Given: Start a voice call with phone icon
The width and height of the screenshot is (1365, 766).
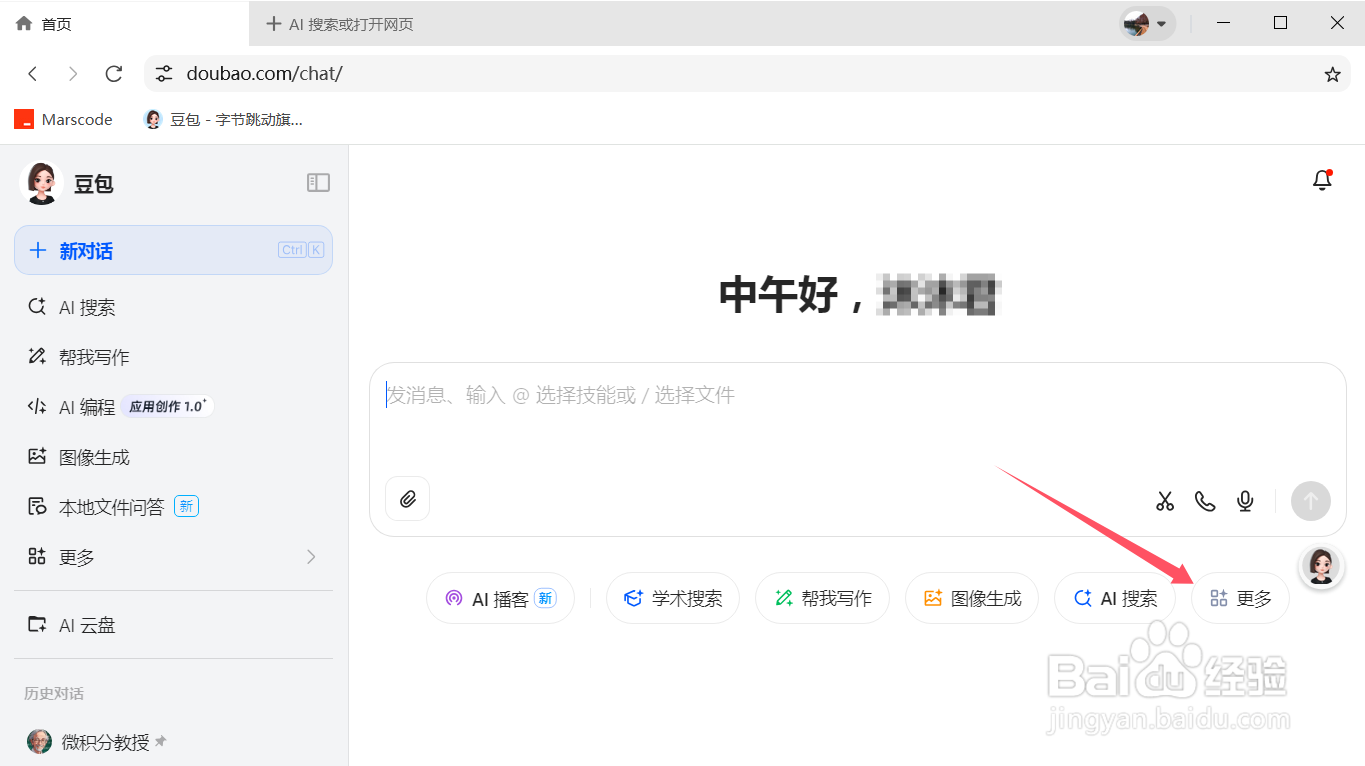Looking at the screenshot, I should pyautogui.click(x=1205, y=501).
